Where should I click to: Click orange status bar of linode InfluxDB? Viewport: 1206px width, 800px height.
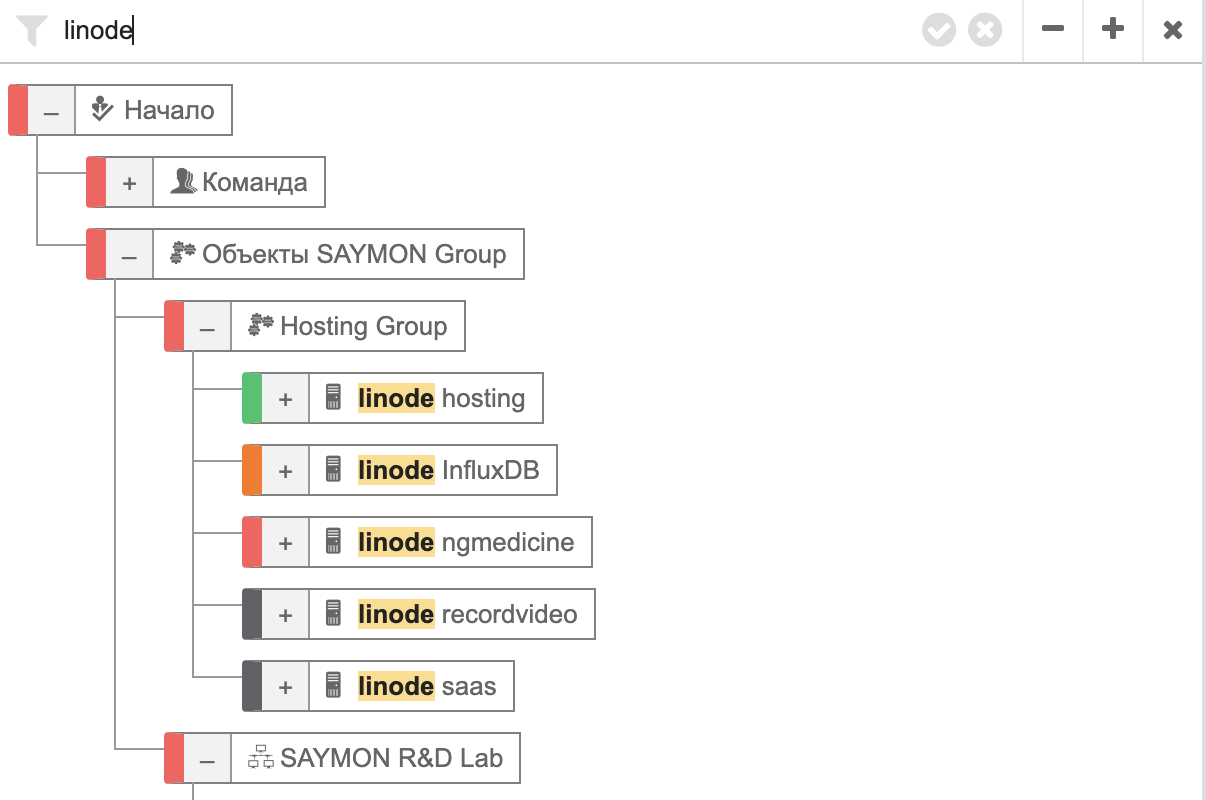click(x=252, y=470)
